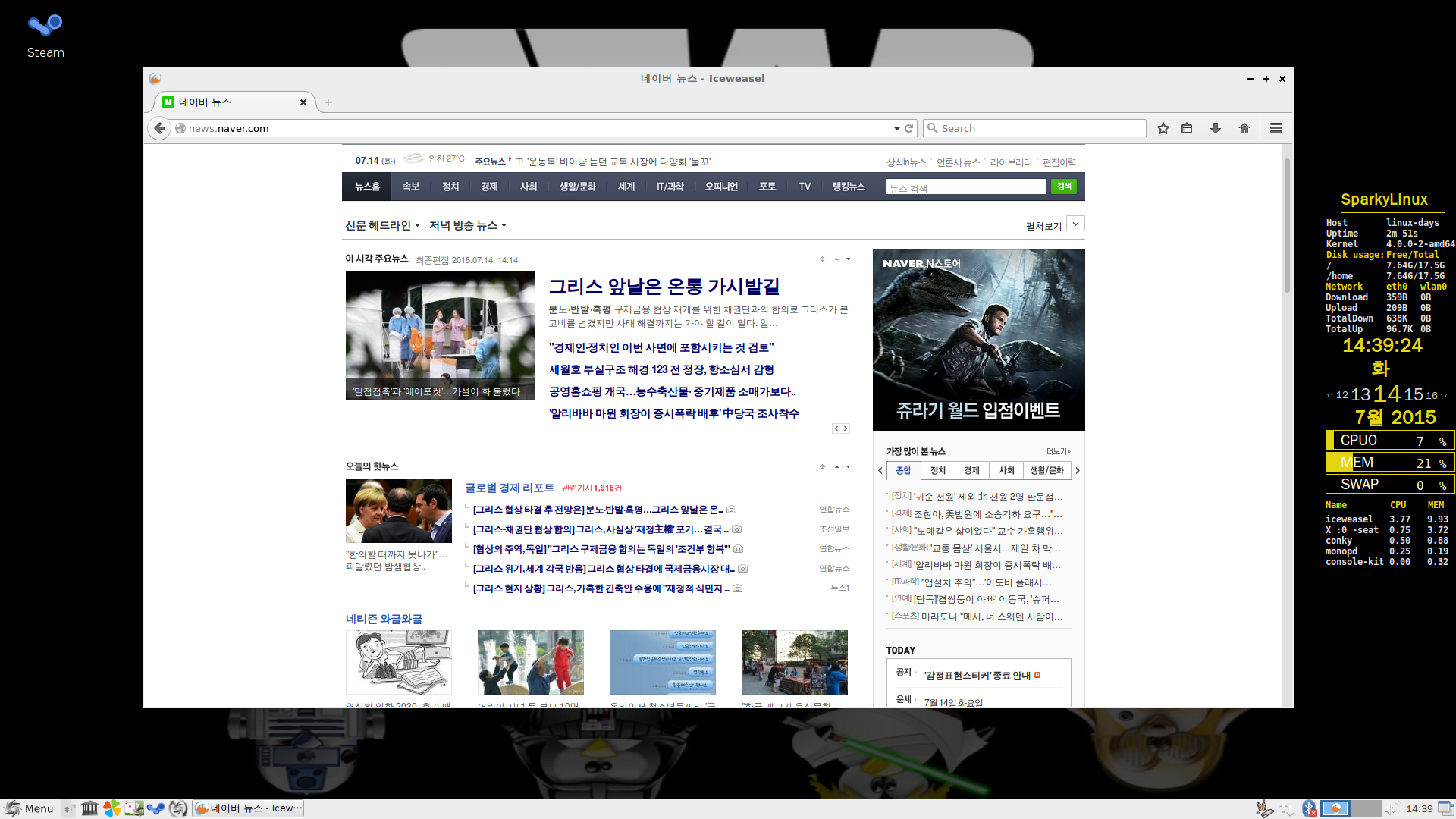The height and width of the screenshot is (819, 1456).
Task: Click the 더보기 link in most-viewed news
Action: click(x=1059, y=451)
